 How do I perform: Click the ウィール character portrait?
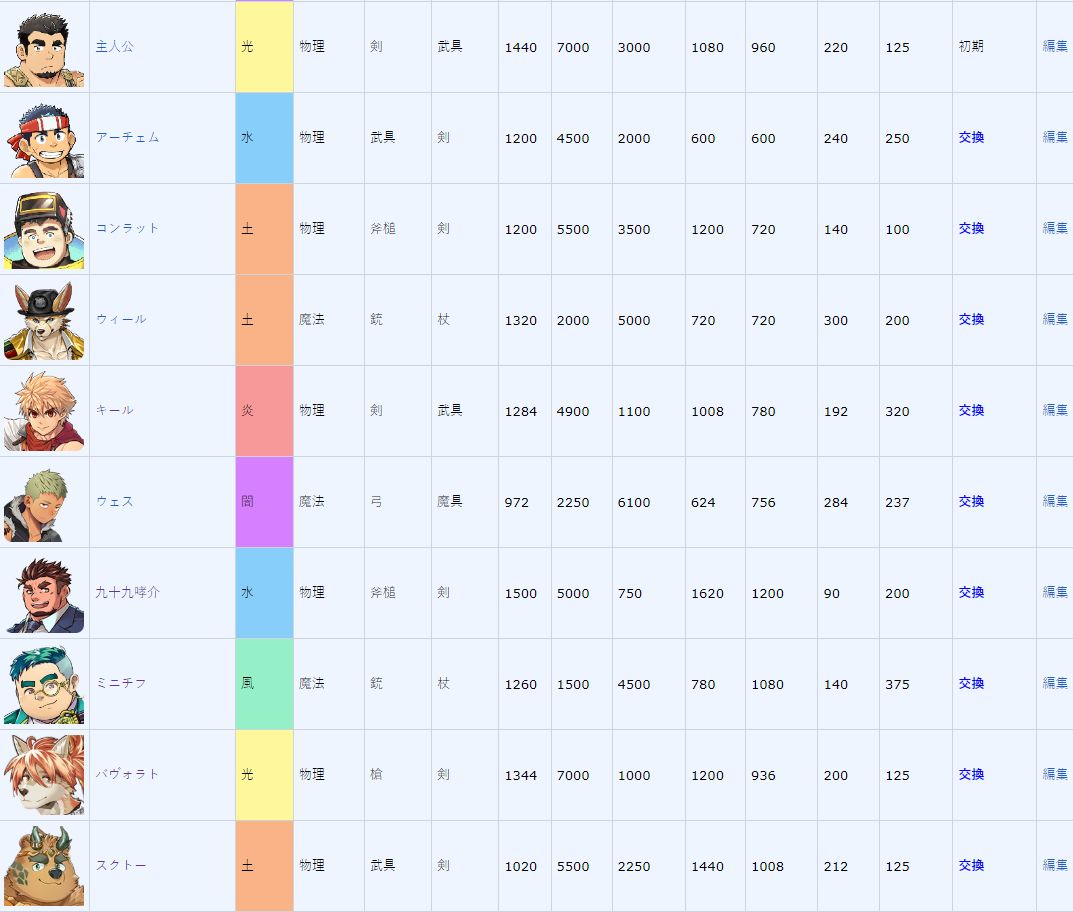coord(44,320)
